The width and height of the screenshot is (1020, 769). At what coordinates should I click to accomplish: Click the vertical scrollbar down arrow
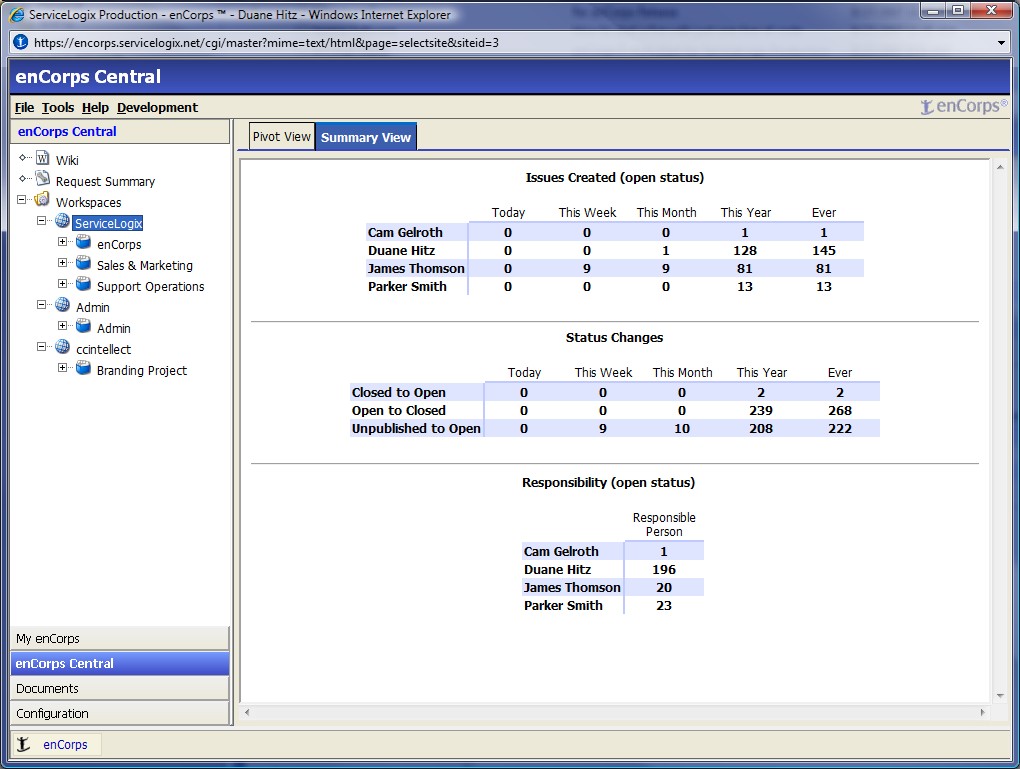pos(1000,695)
